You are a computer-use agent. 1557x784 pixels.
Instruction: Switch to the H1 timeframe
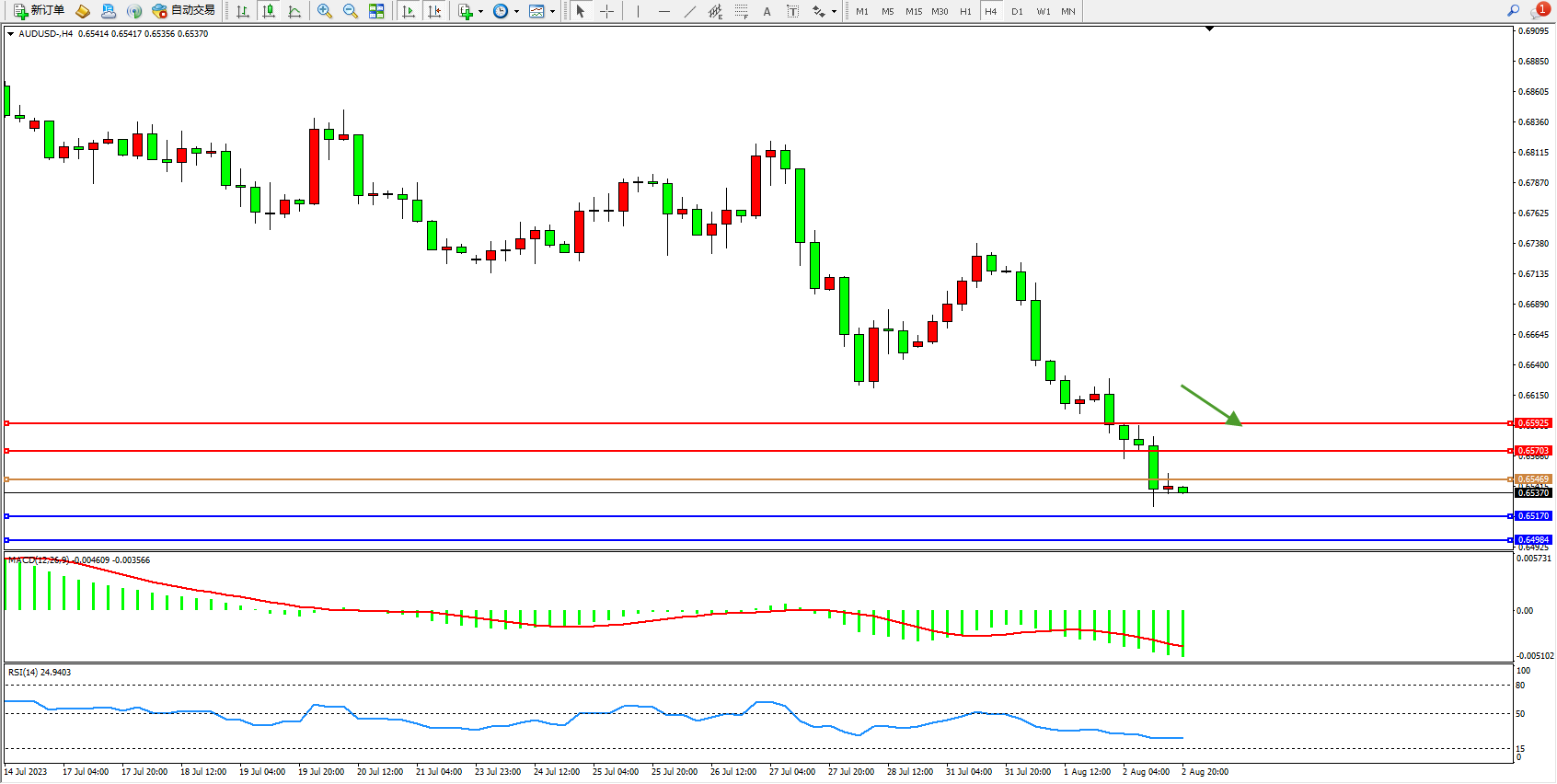pyautogui.click(x=965, y=11)
